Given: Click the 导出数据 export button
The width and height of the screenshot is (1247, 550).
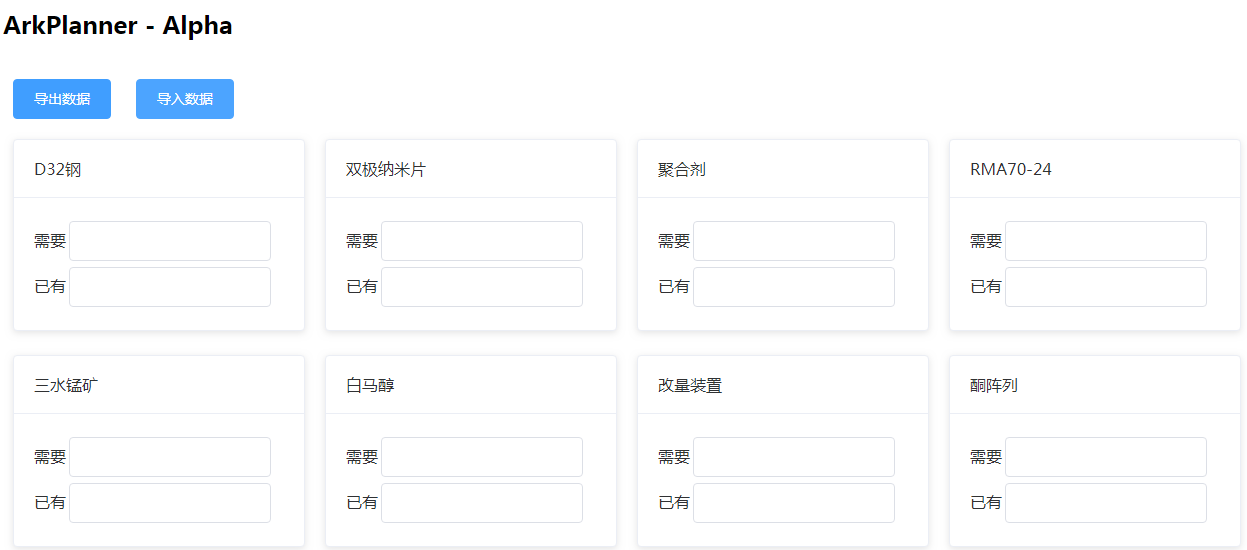Looking at the screenshot, I should 62,99.
